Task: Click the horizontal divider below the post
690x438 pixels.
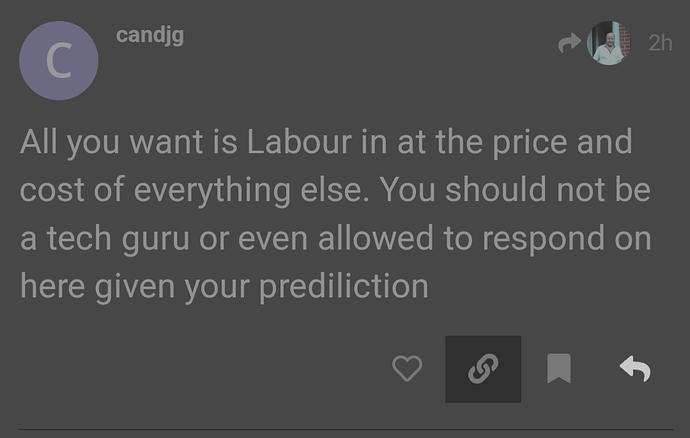Action: point(345,431)
